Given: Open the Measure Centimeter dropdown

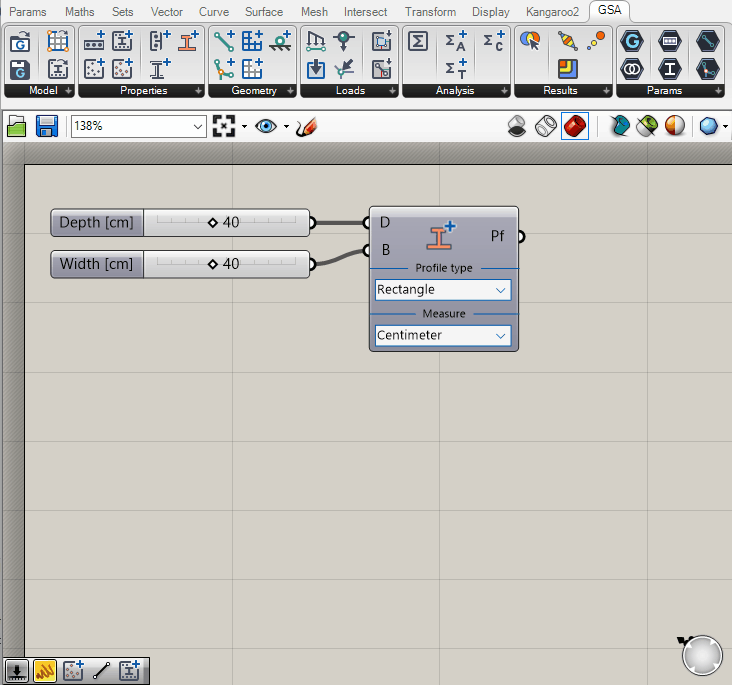Looking at the screenshot, I should click(443, 336).
